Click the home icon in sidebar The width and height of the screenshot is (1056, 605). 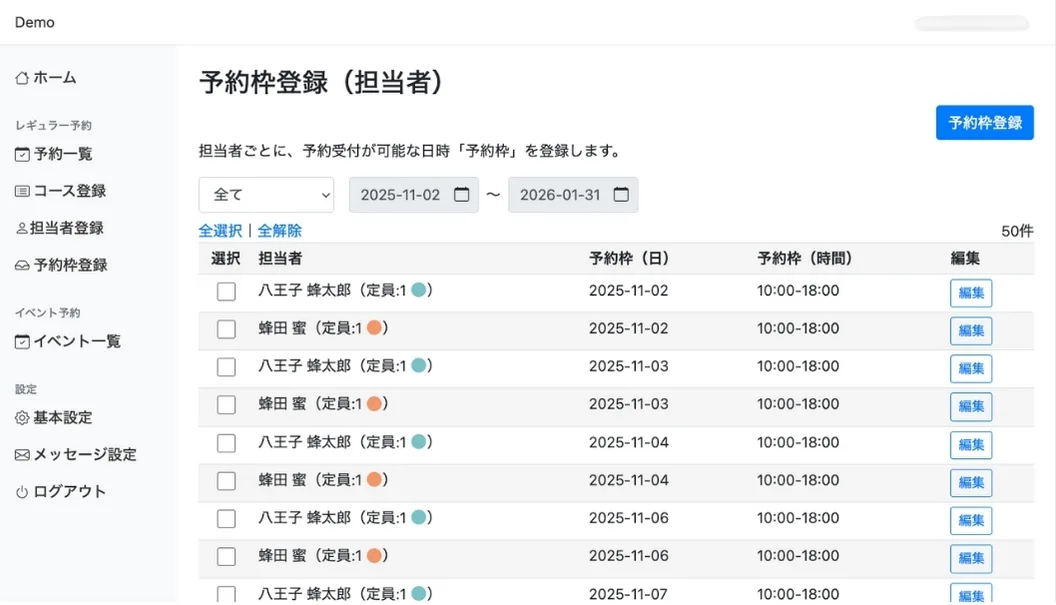(22, 78)
